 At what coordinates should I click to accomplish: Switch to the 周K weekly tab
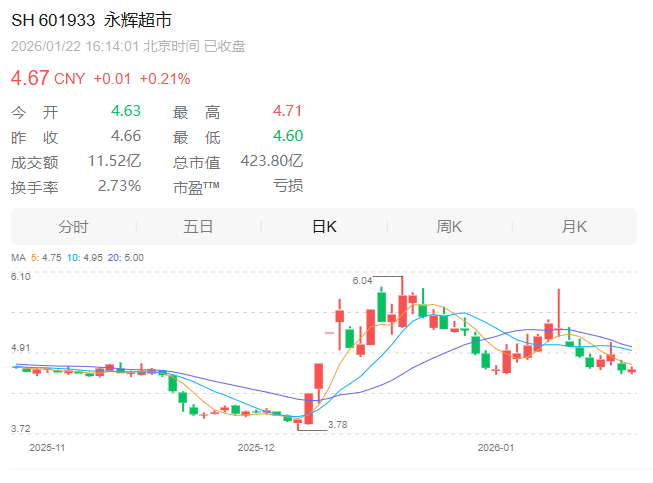pyautogui.click(x=449, y=227)
